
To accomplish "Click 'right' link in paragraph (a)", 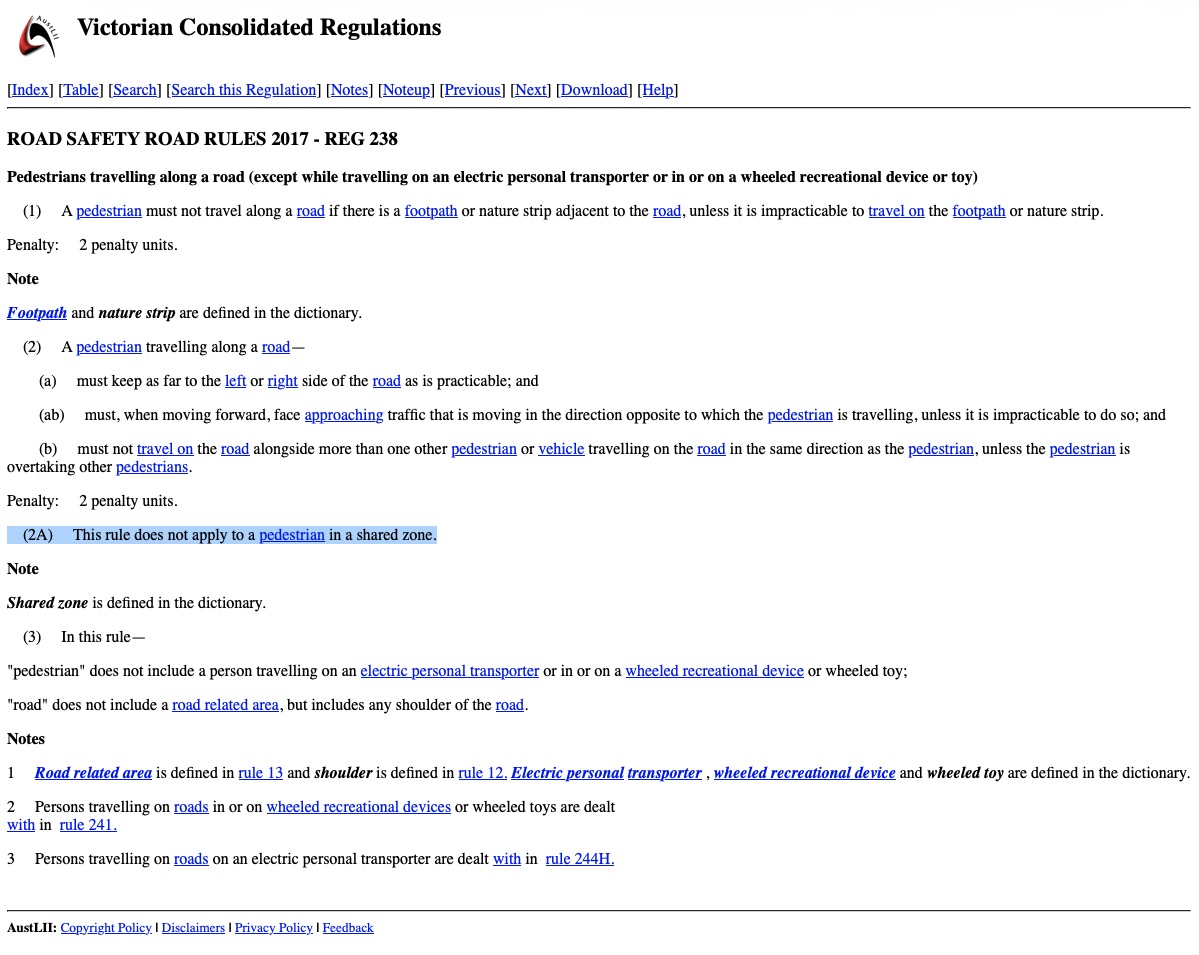I will coord(282,381).
